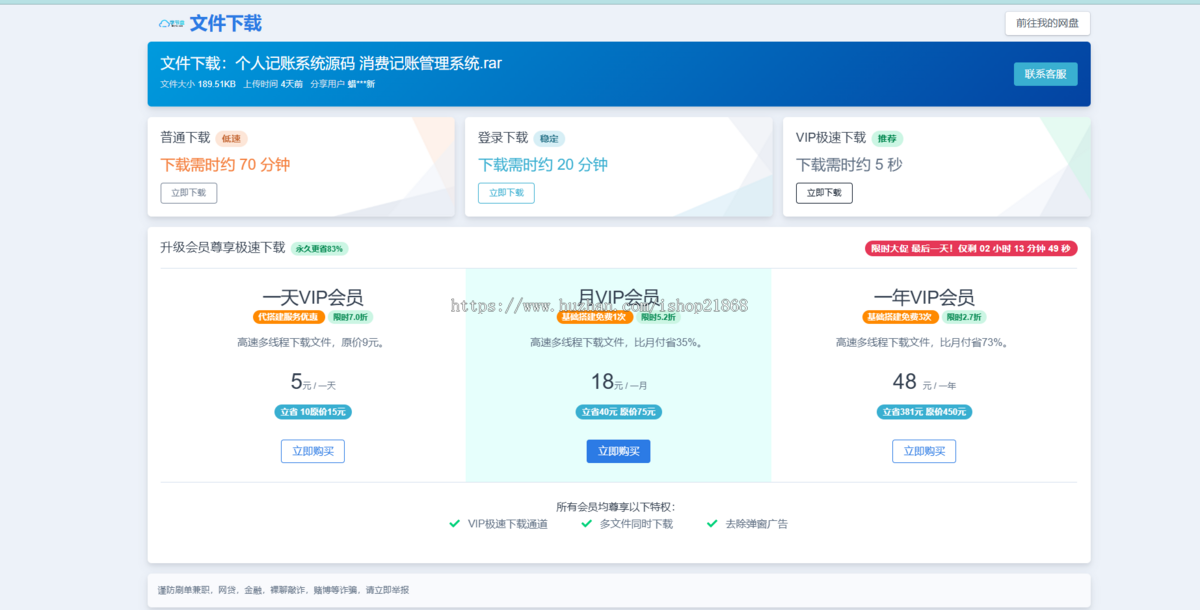1200x610 pixels.
Task: Buy 一天VIP会员 with 立即购买
Action: coord(313,451)
